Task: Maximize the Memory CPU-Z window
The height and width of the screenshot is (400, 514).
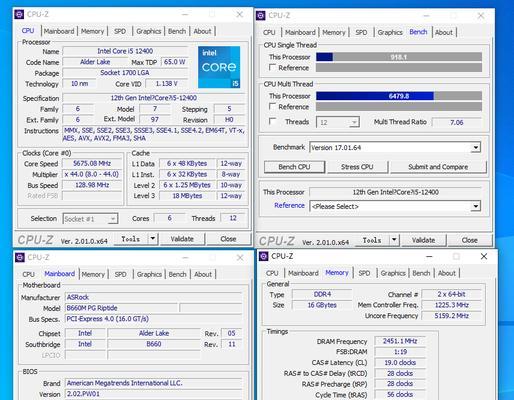Action: click(x=456, y=256)
